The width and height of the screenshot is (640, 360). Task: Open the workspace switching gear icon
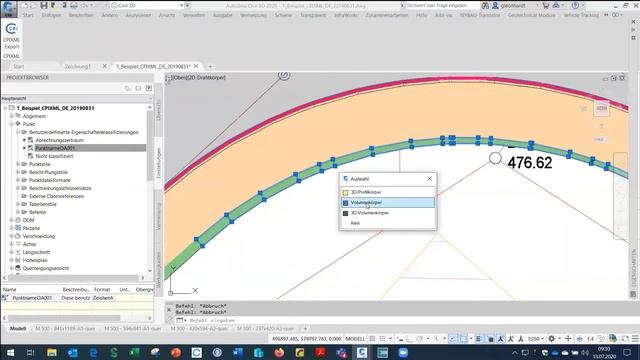point(551,339)
